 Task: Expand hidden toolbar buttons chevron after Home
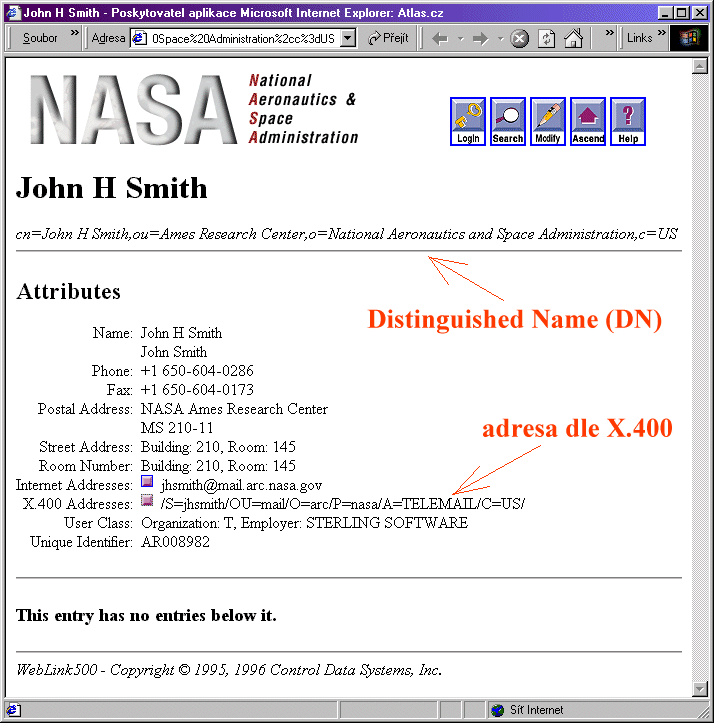pyautogui.click(x=610, y=33)
